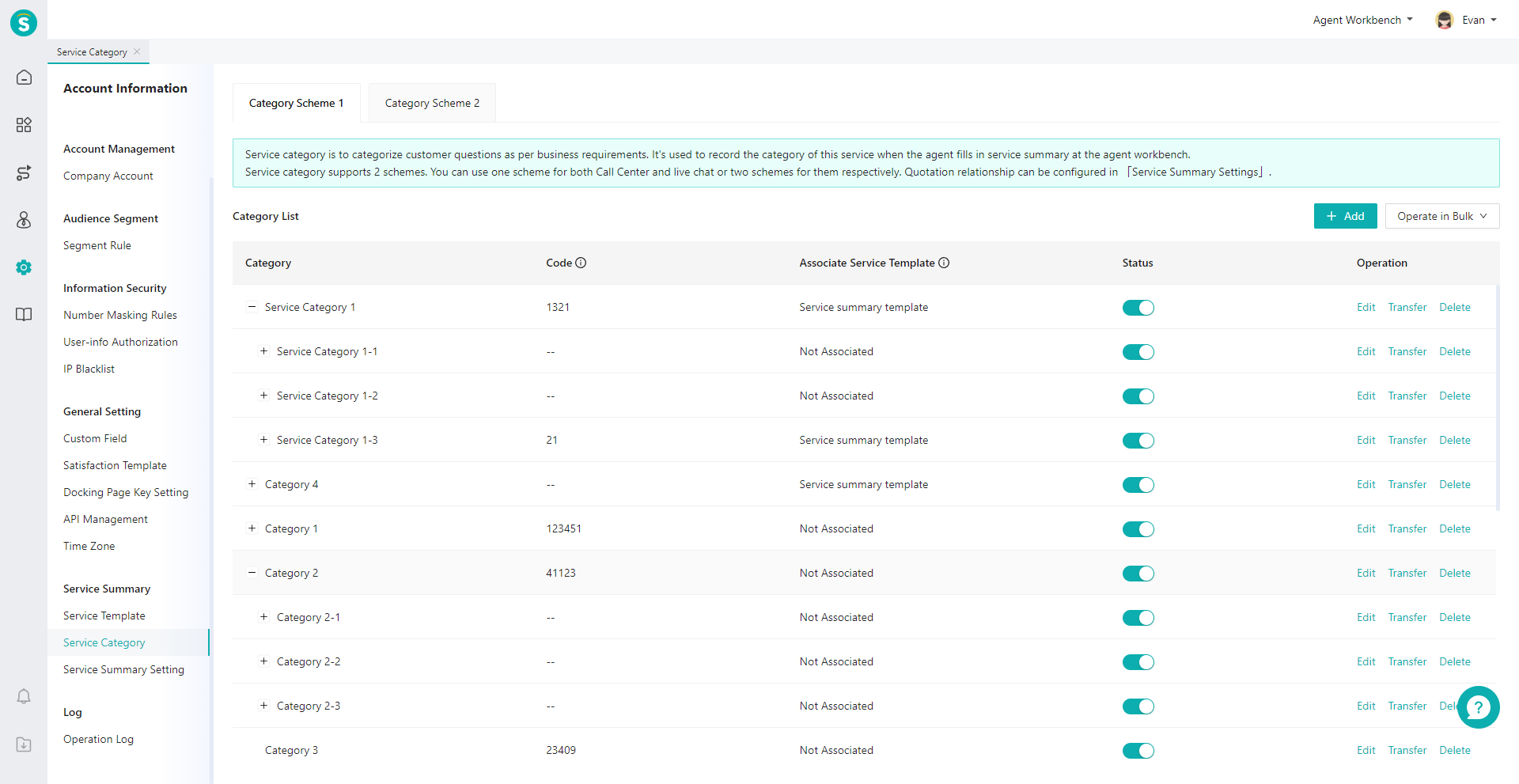Click the help question mark bubble

(x=1478, y=707)
